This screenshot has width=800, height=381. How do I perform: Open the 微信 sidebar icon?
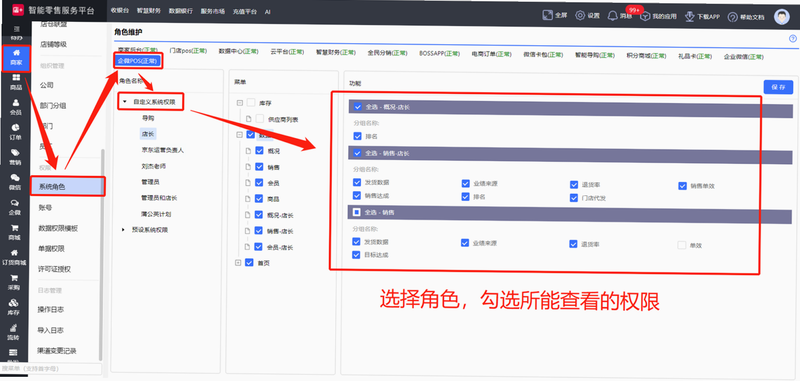pyautogui.click(x=16, y=182)
